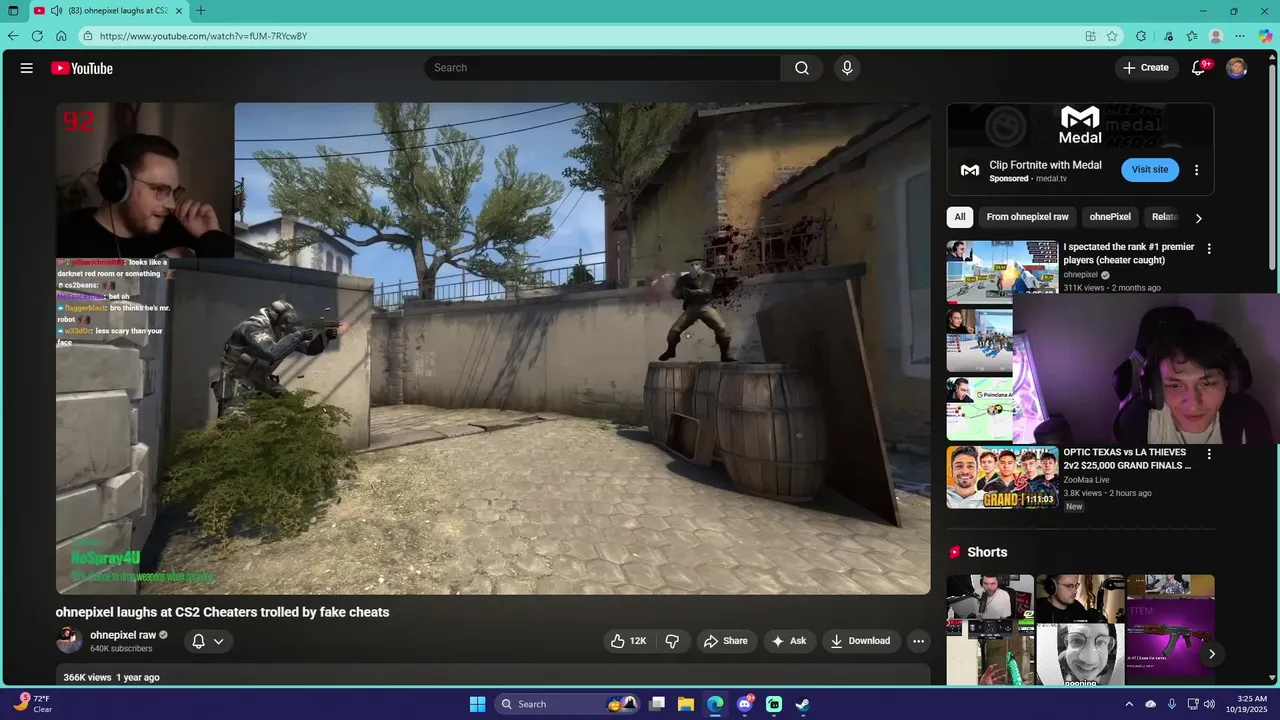Screen dimensions: 1280x720
Task: Select the From ohnepixel raw chip
Action: (1027, 217)
